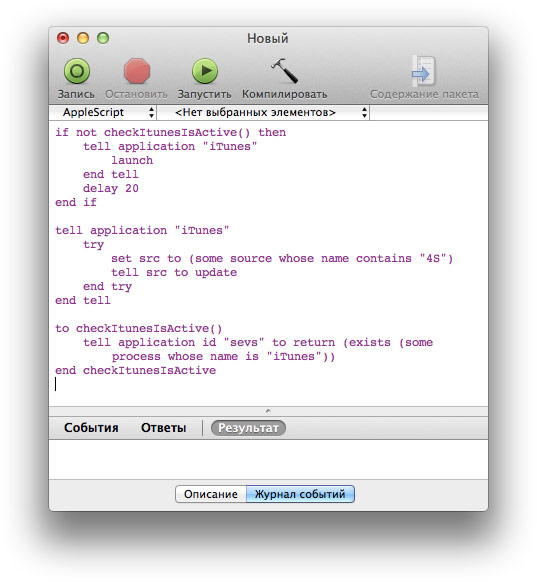This screenshot has height=582, width=537.
Task: Switch to the Ответы tab
Action: click(x=163, y=428)
